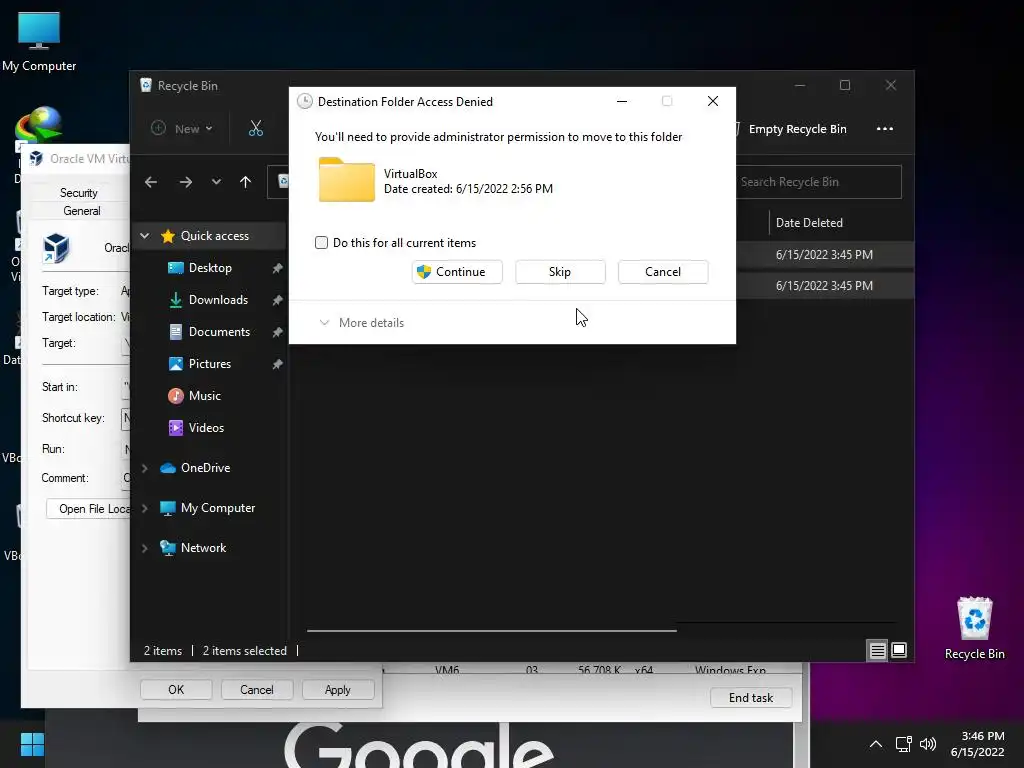Open the See more ellipsis menu

coord(885,129)
